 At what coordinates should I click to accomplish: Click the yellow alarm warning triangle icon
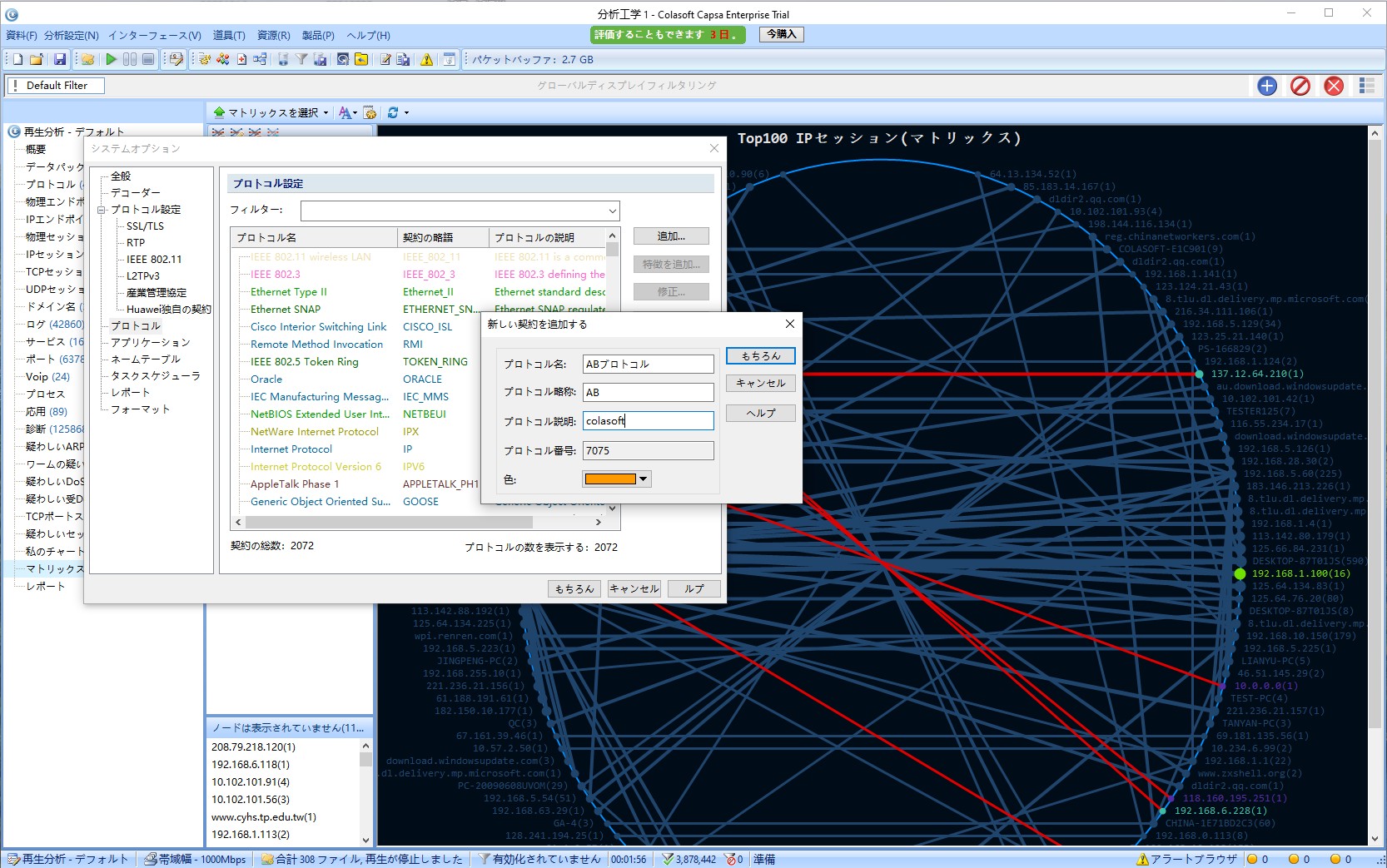click(x=427, y=59)
